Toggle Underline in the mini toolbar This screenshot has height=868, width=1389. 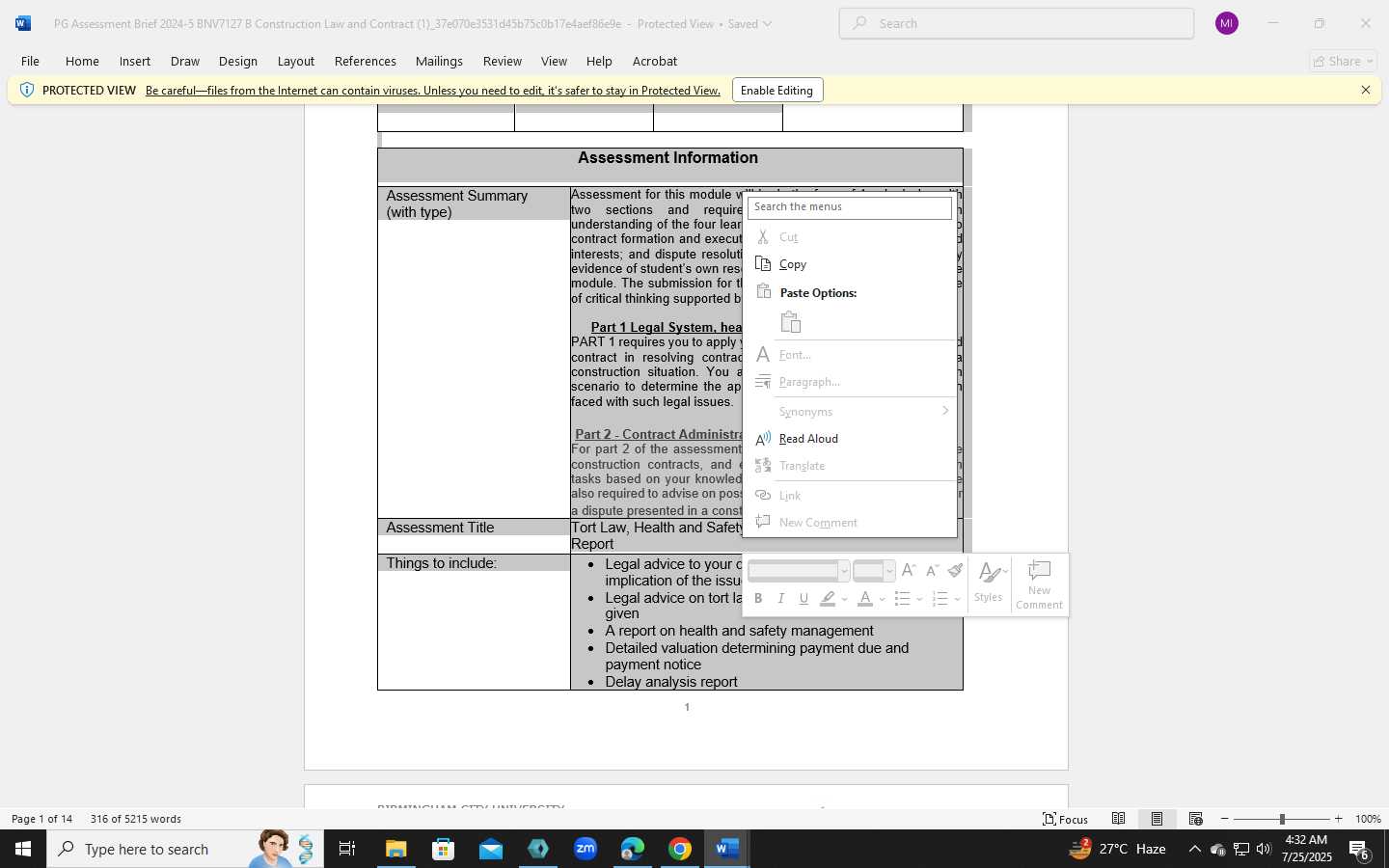tap(803, 599)
